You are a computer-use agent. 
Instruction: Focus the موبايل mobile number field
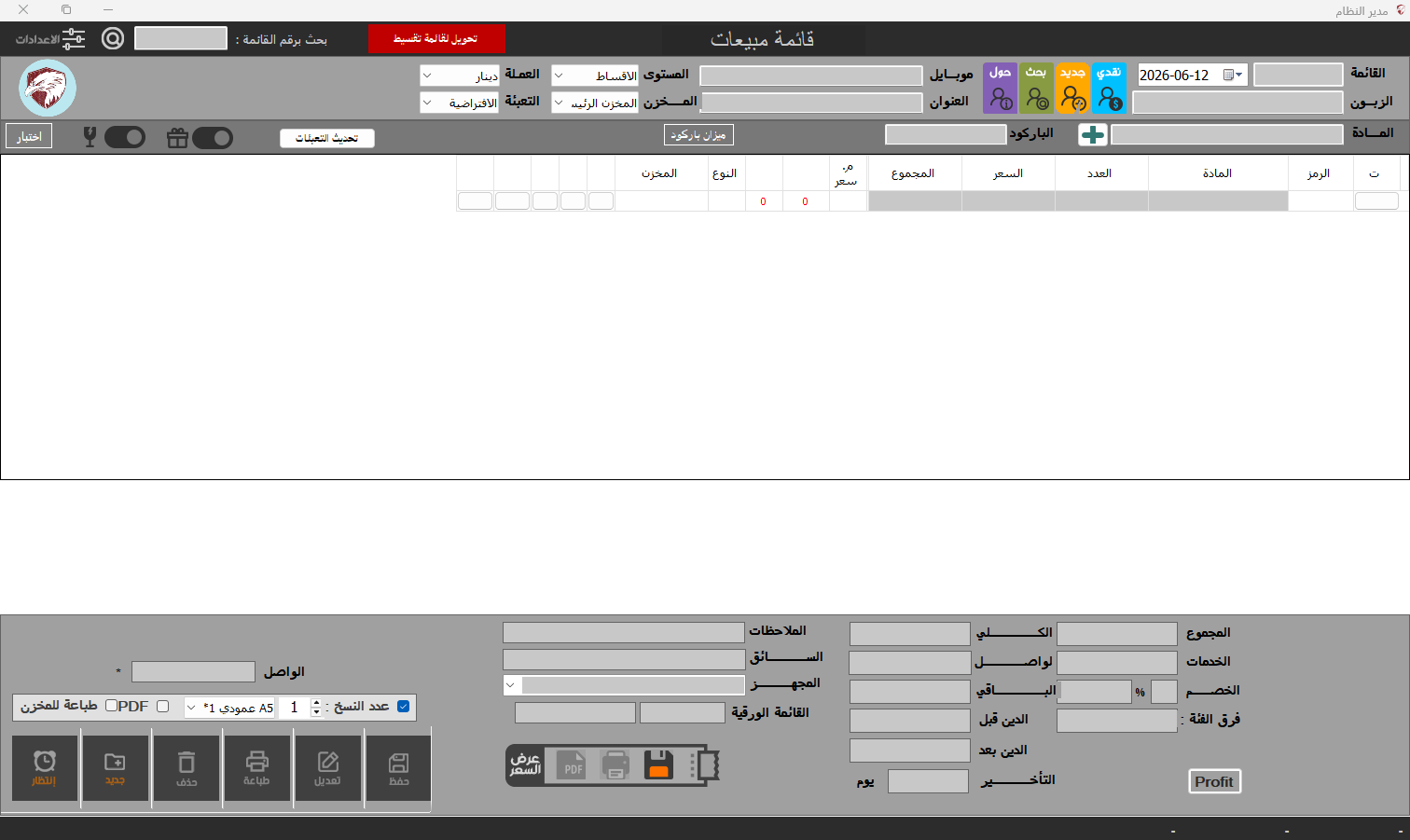pyautogui.click(x=811, y=76)
